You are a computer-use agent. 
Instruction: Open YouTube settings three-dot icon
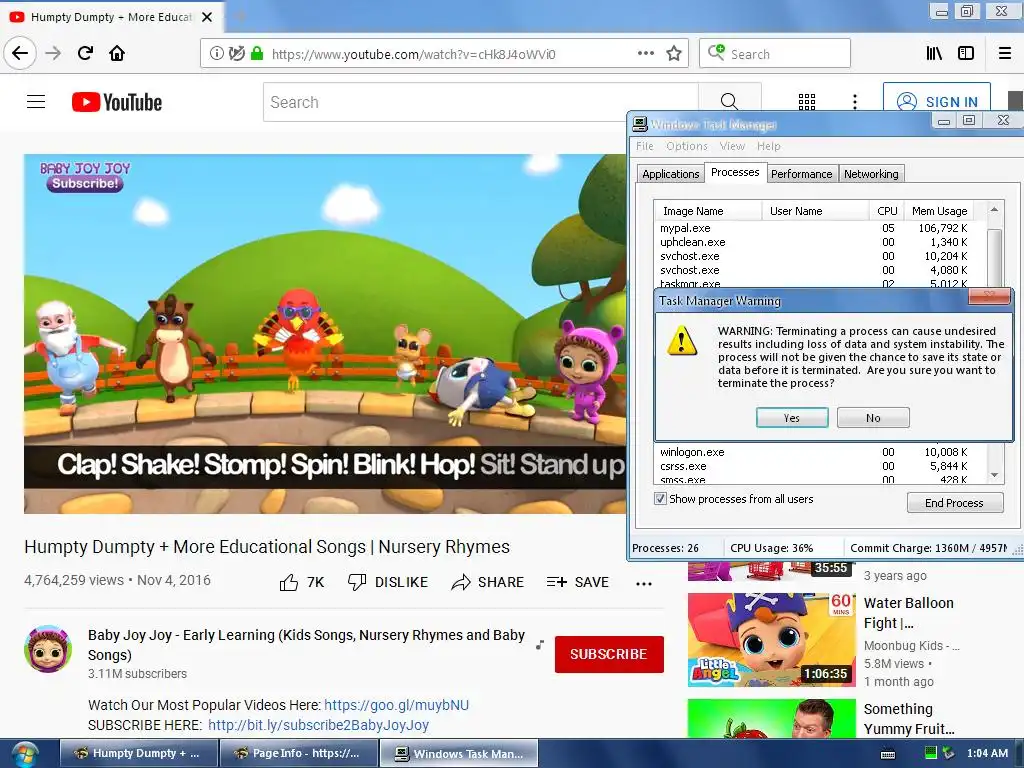pyautogui.click(x=855, y=102)
